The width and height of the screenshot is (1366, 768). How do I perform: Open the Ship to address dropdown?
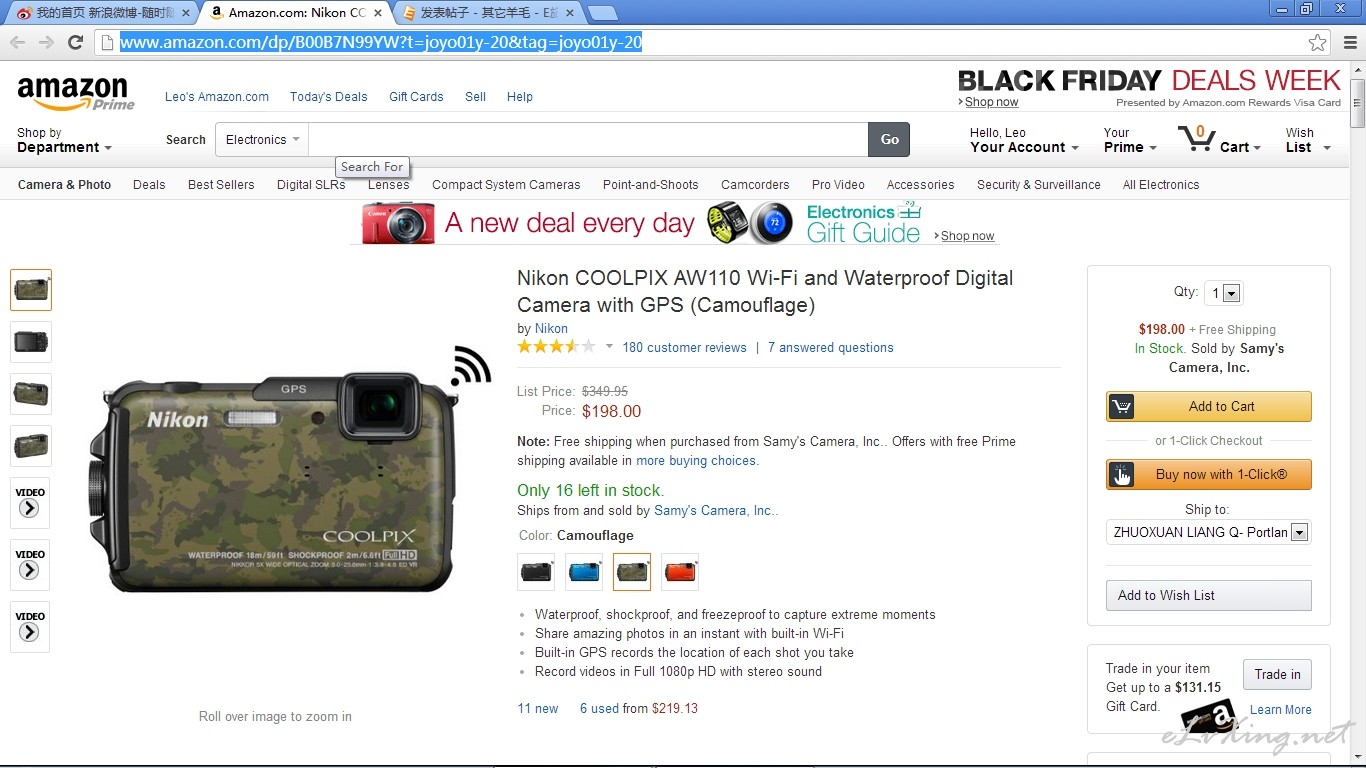pos(1208,532)
